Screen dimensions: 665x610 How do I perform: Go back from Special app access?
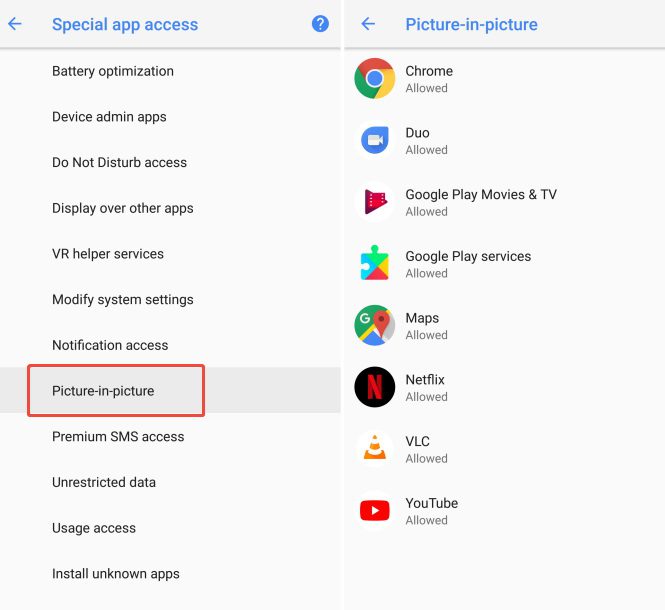(x=15, y=24)
